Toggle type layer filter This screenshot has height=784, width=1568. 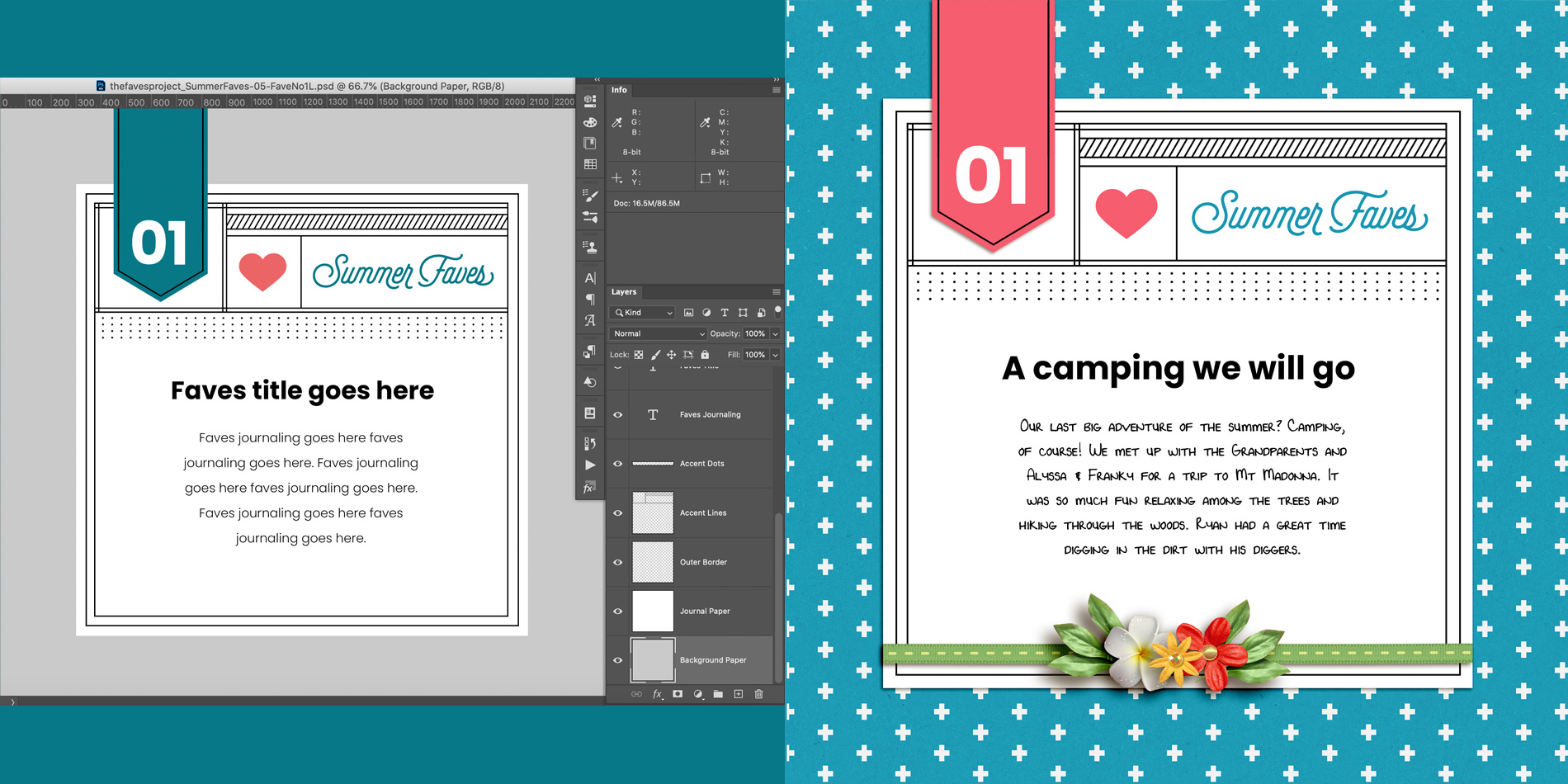[x=725, y=313]
